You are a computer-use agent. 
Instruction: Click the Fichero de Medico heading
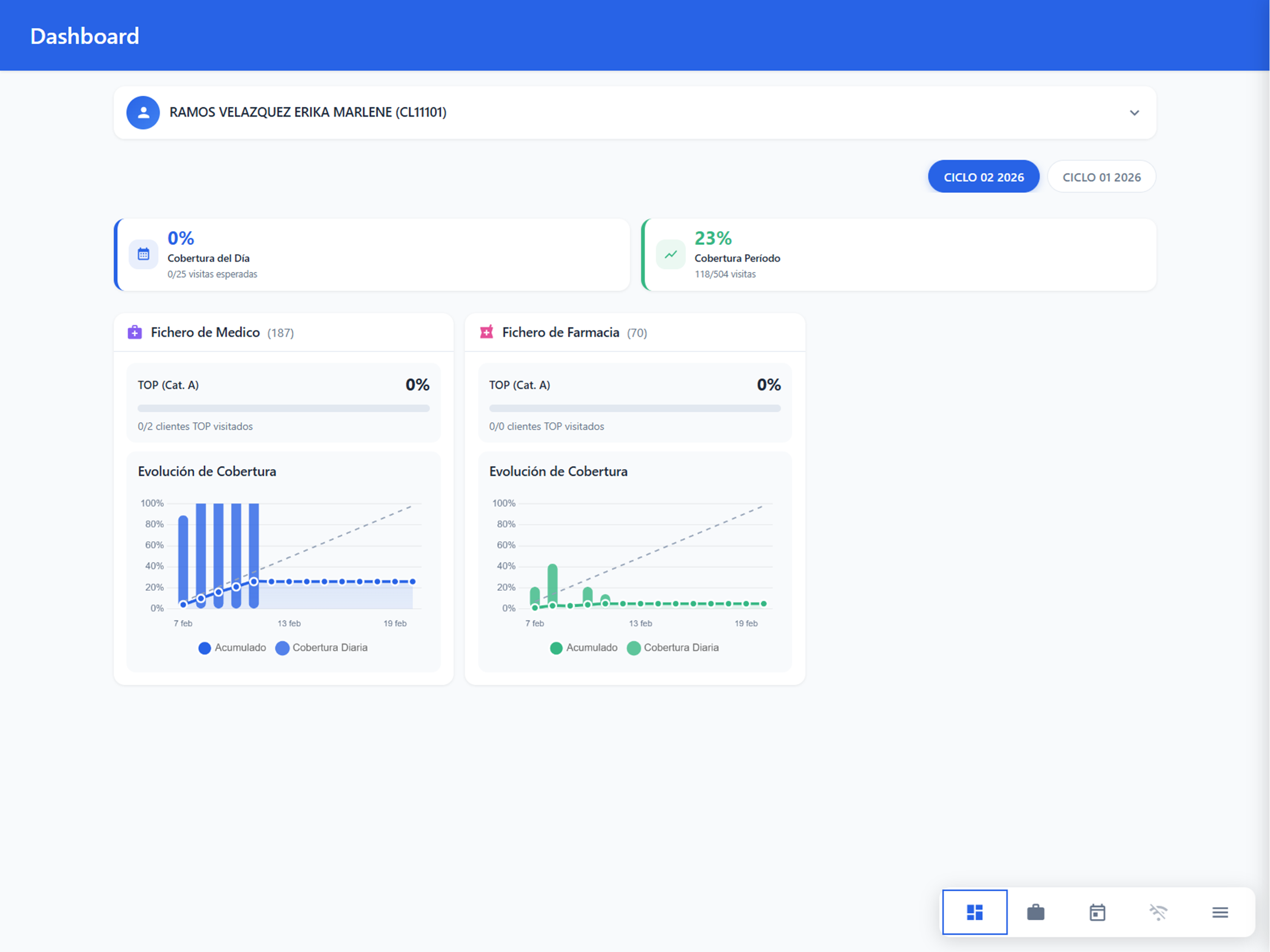(205, 332)
